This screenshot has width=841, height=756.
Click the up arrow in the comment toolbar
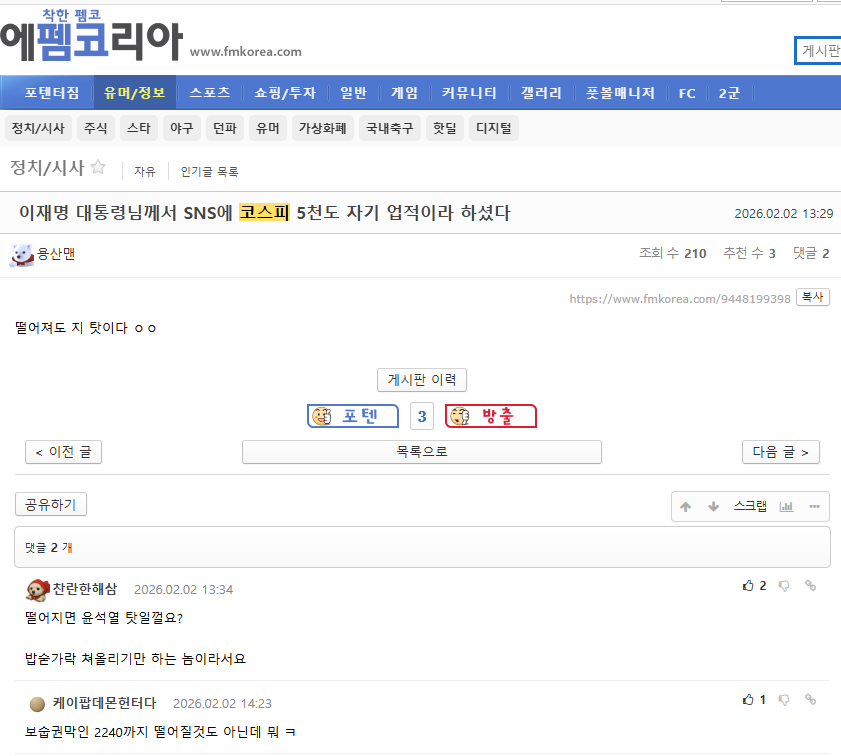pos(685,507)
